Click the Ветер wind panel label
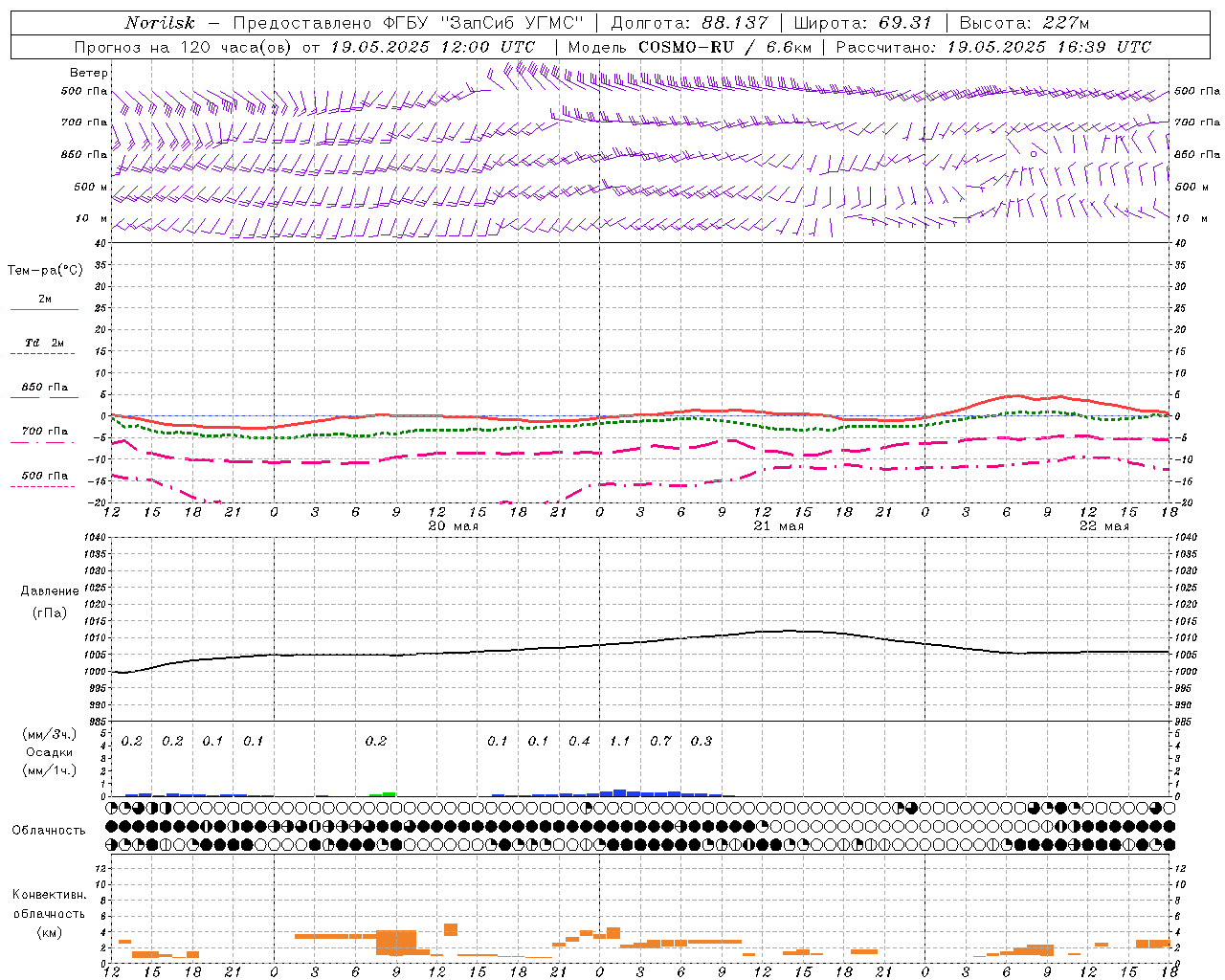 pos(89,73)
